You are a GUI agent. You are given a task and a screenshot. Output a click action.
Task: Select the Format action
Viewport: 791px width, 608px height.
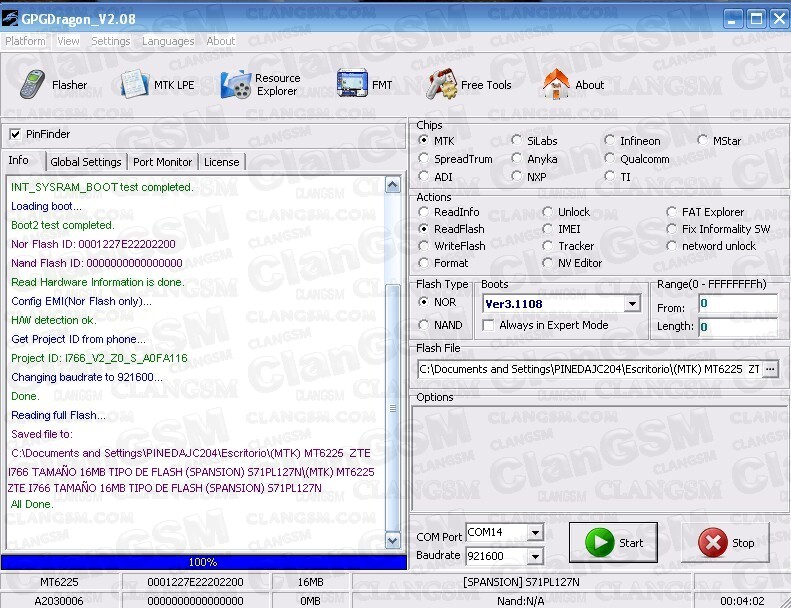(x=423, y=263)
